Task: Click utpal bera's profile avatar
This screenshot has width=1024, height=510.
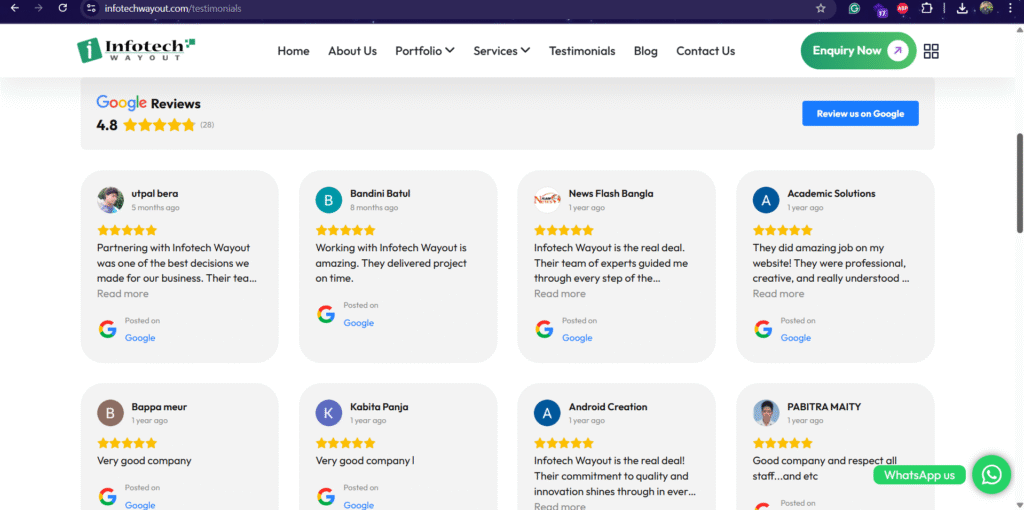Action: [x=111, y=200]
